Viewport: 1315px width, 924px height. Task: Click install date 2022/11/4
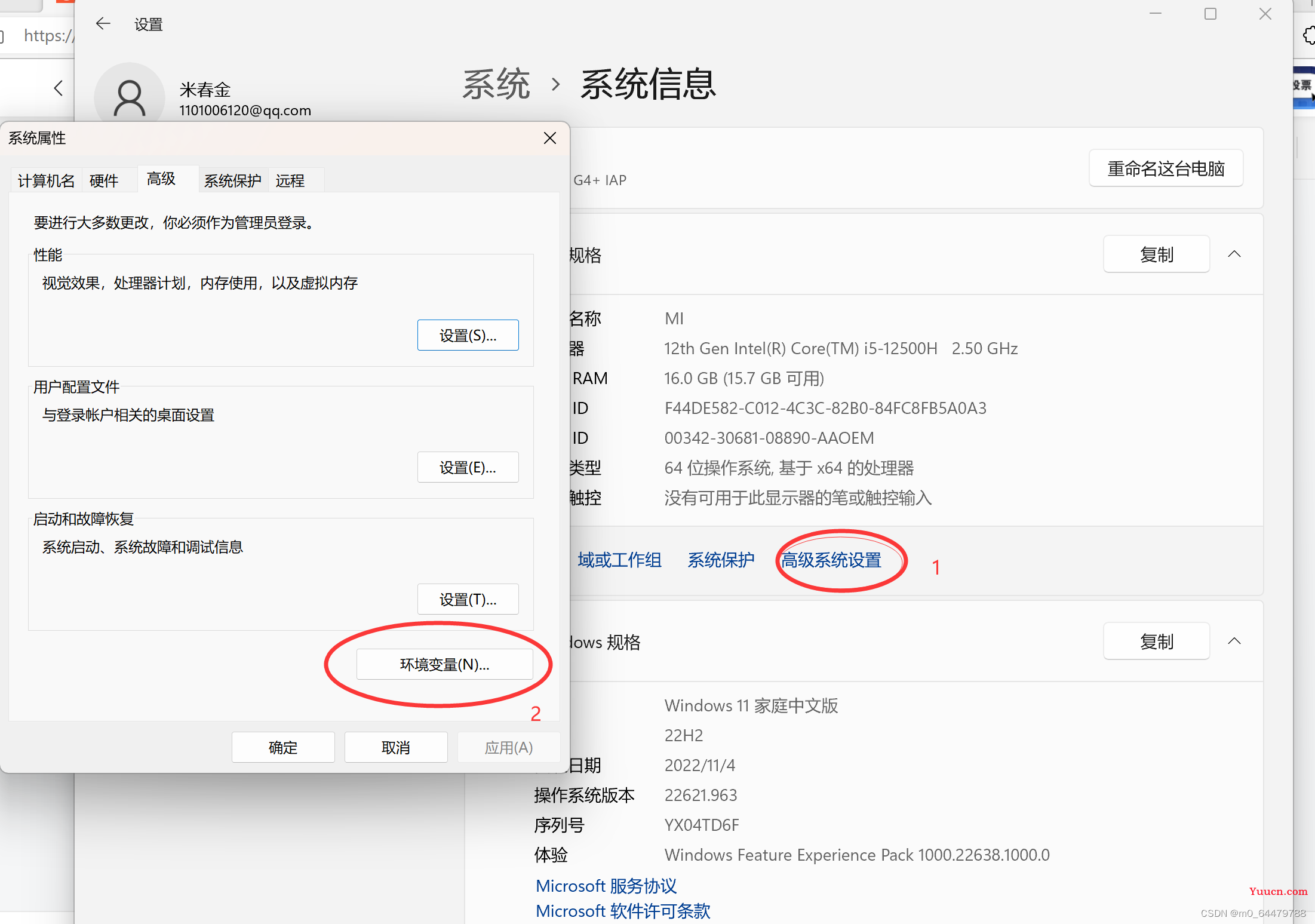[700, 765]
